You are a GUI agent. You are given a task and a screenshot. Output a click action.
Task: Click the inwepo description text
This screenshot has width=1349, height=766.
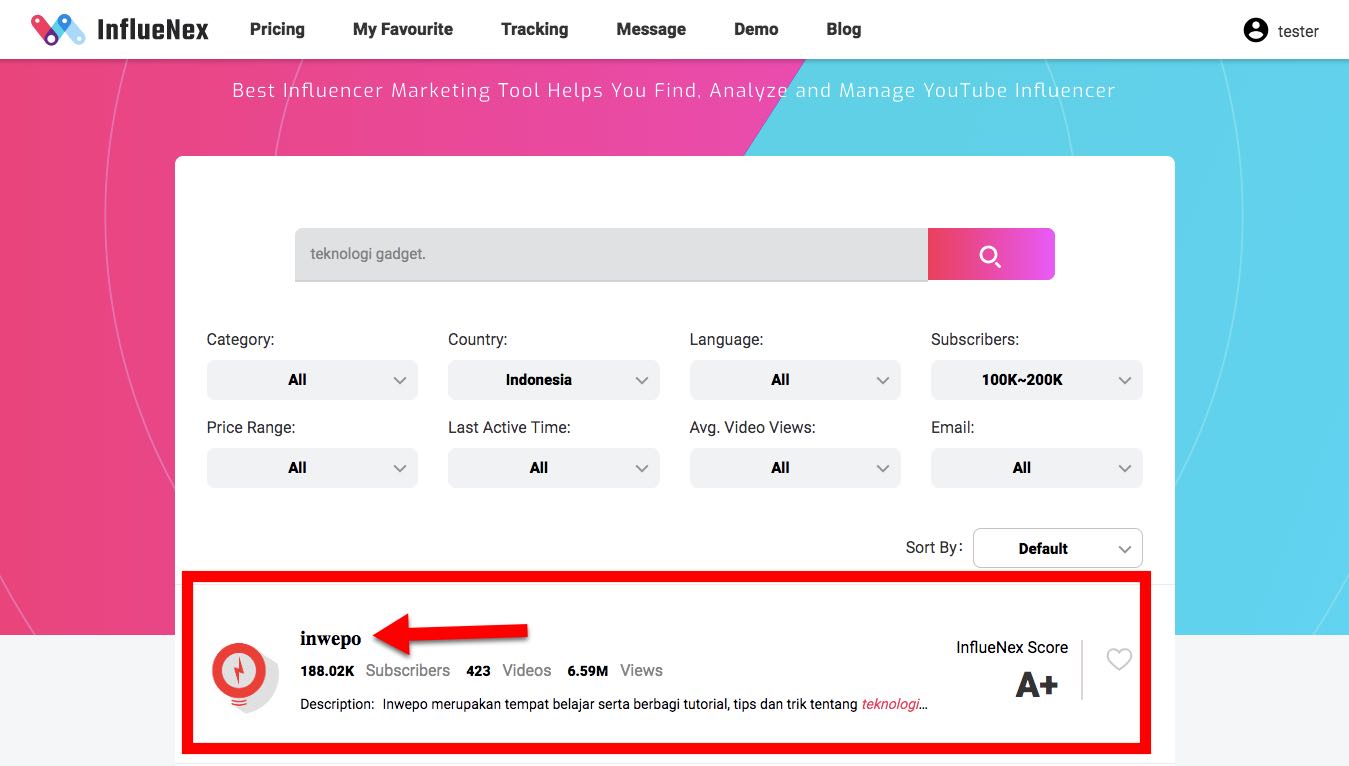click(614, 704)
